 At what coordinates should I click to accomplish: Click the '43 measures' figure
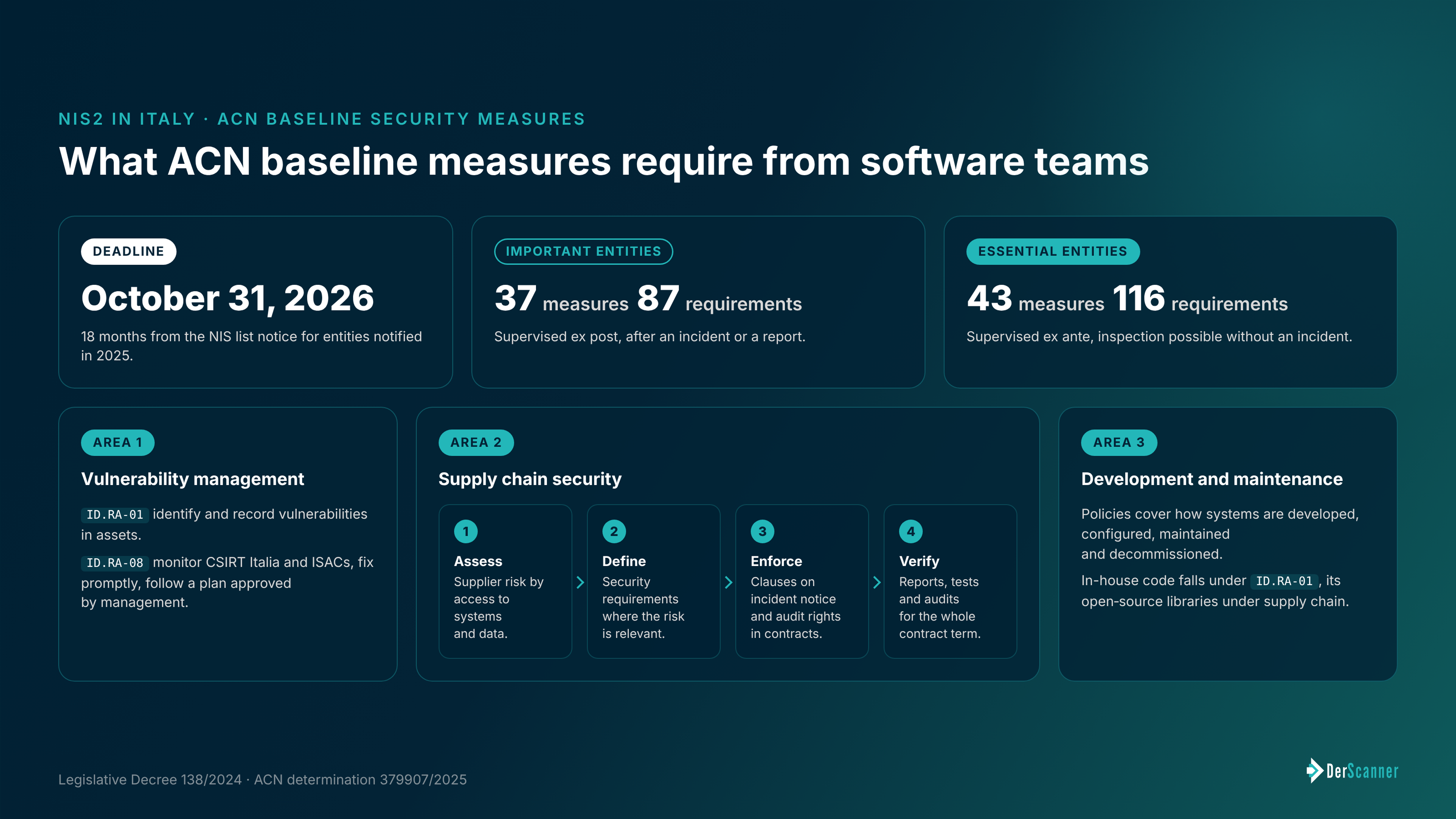1036,298
